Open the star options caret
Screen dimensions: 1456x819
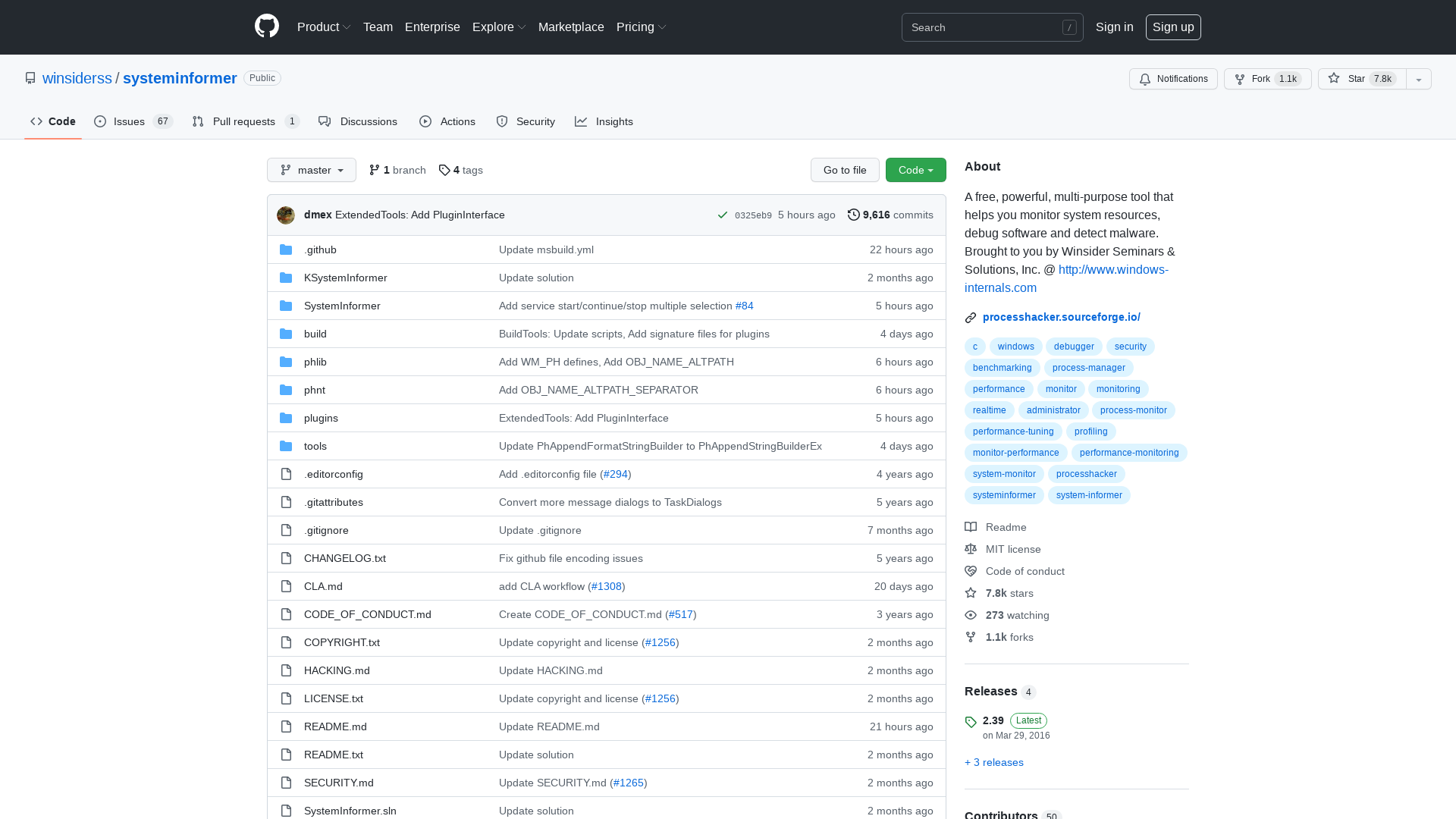point(1418,79)
